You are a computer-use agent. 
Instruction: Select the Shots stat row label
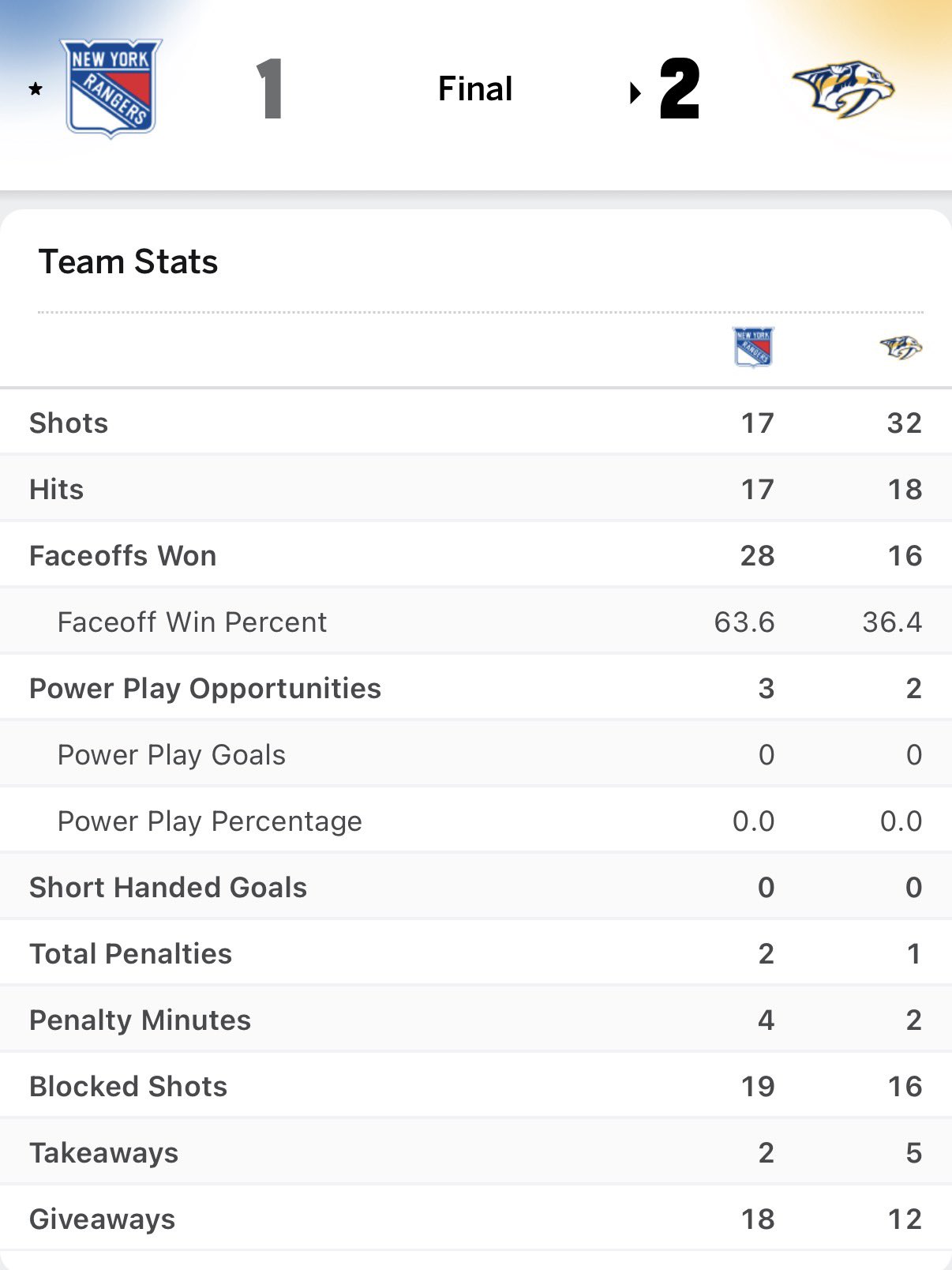(69, 423)
